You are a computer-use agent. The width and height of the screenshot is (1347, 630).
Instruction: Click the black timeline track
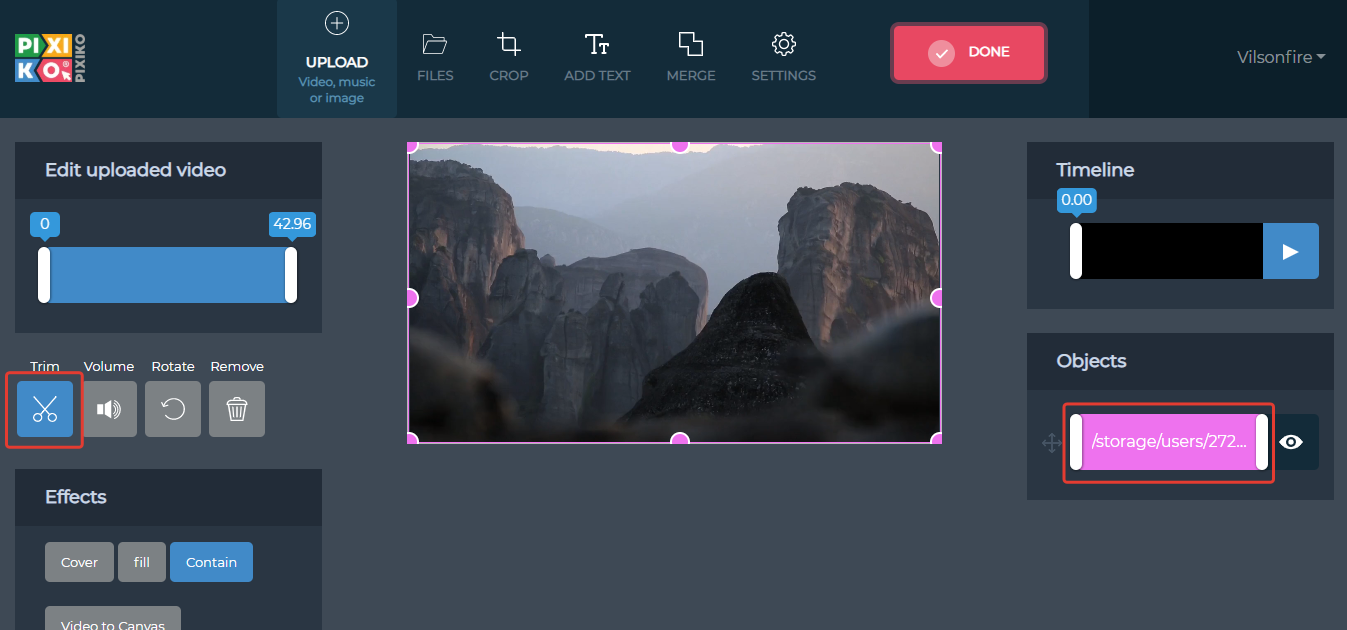1172,251
